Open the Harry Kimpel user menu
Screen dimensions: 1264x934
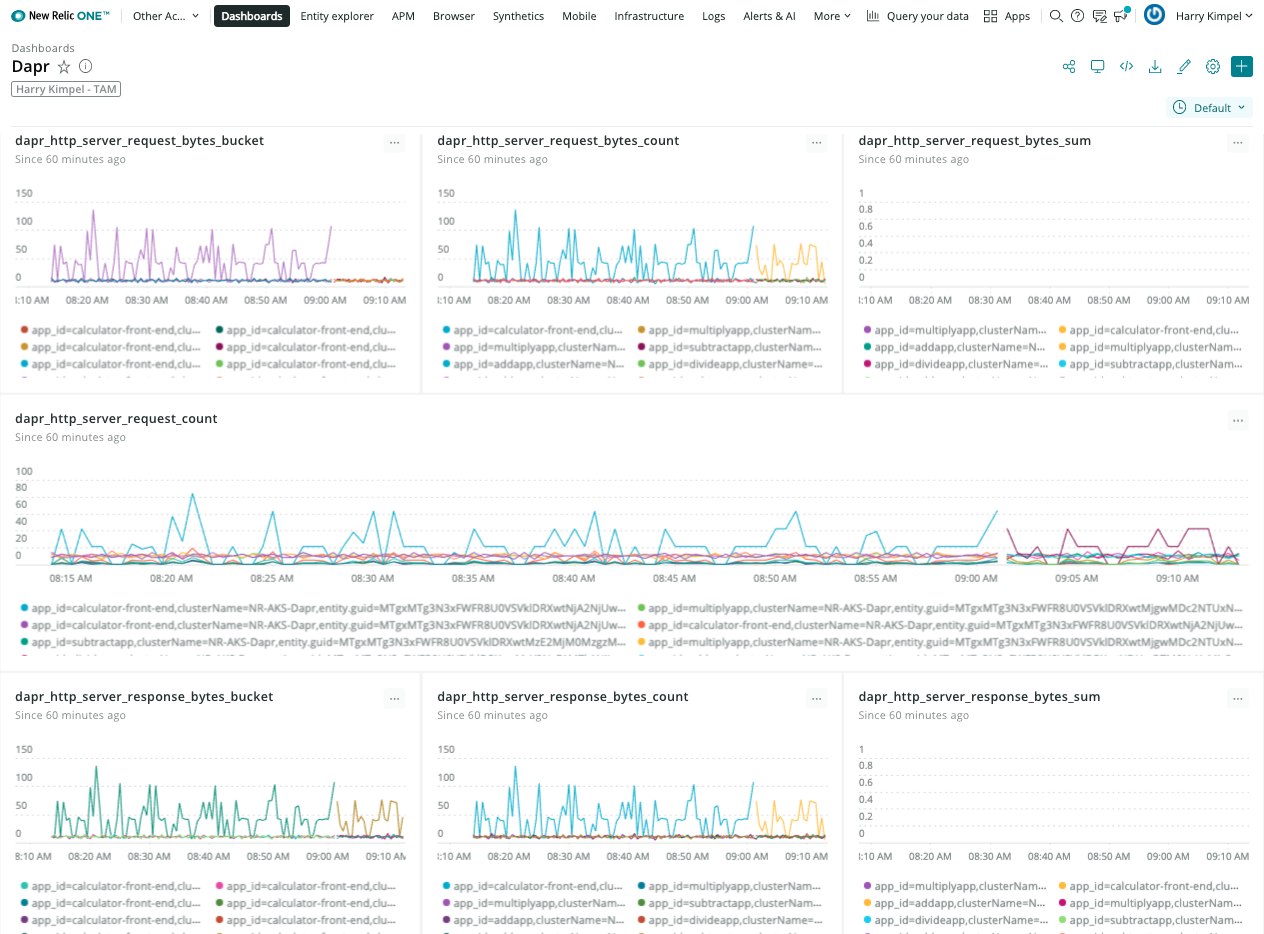pos(1213,16)
